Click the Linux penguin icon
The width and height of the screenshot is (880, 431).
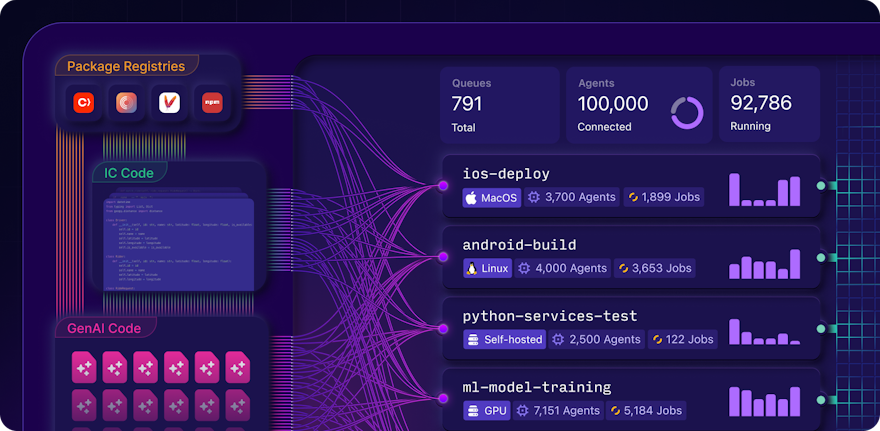(x=471, y=268)
